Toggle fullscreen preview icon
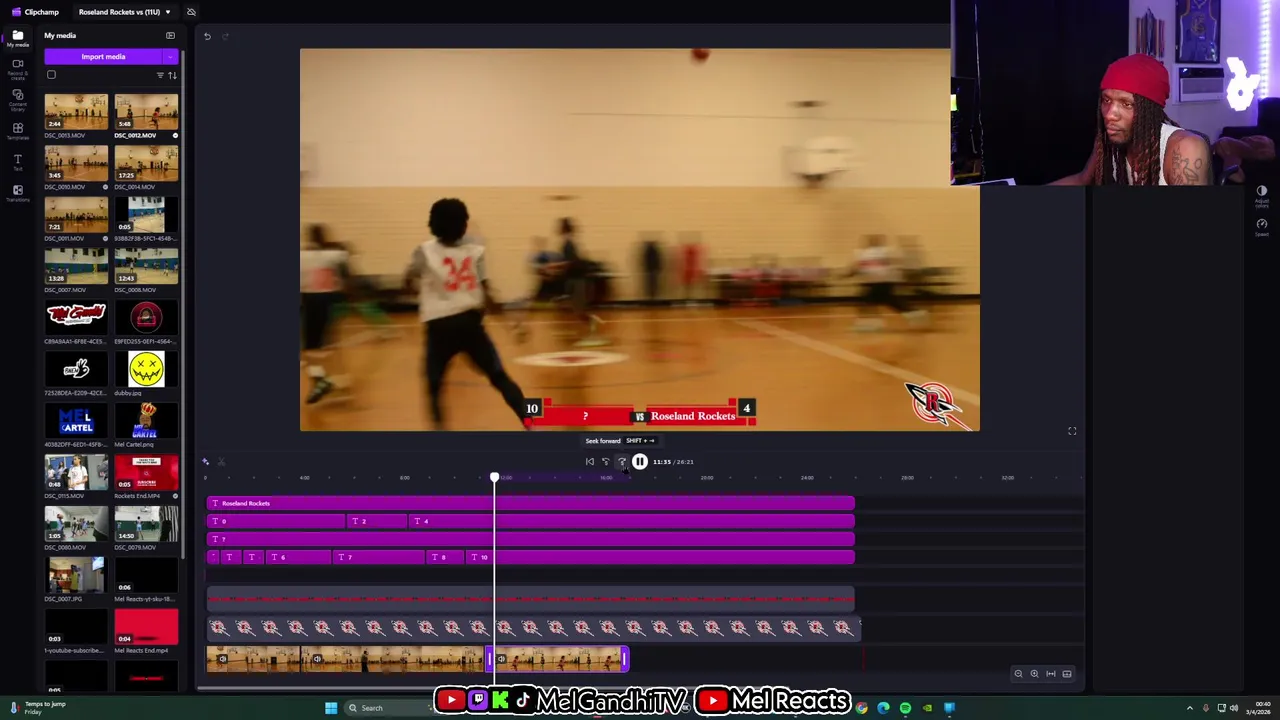1280x720 pixels. (x=1072, y=431)
